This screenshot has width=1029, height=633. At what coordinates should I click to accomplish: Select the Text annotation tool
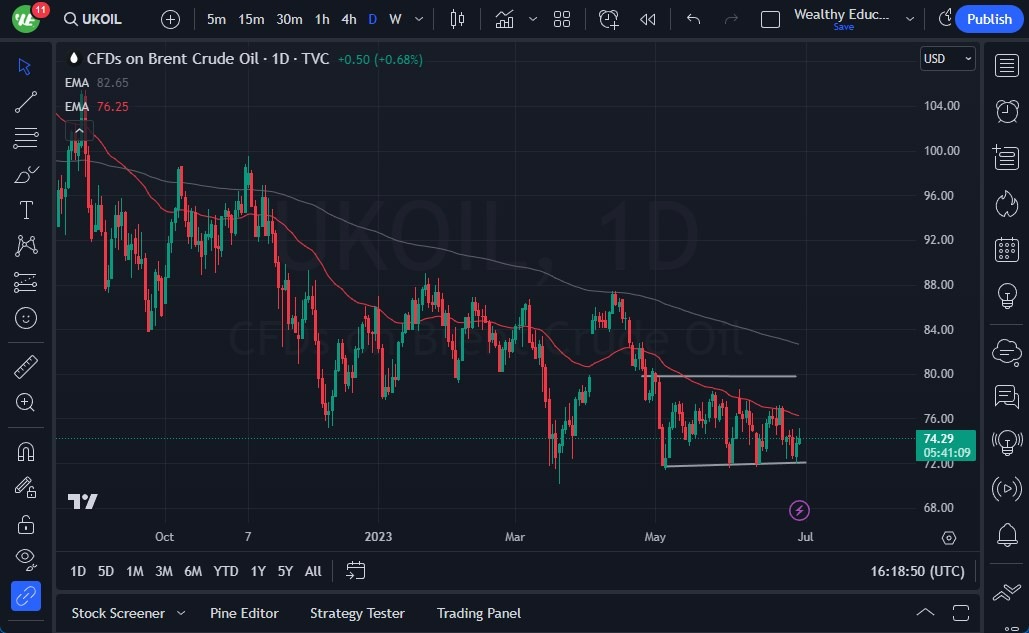(x=26, y=209)
